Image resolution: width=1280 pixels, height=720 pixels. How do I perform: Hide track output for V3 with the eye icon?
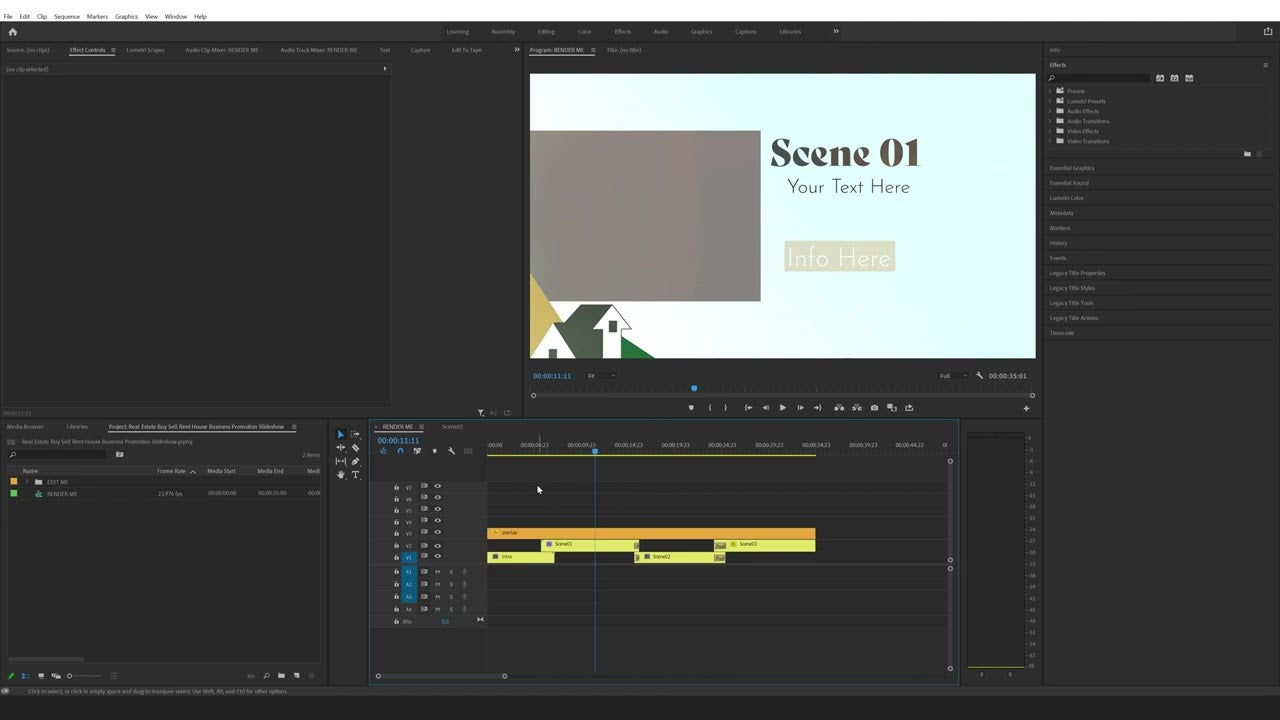point(437,533)
